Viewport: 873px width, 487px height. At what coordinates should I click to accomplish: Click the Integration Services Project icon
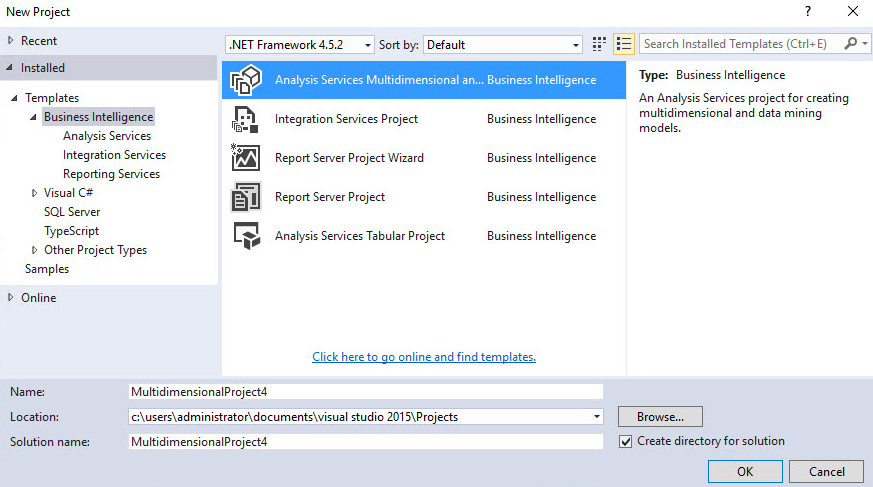click(246, 119)
